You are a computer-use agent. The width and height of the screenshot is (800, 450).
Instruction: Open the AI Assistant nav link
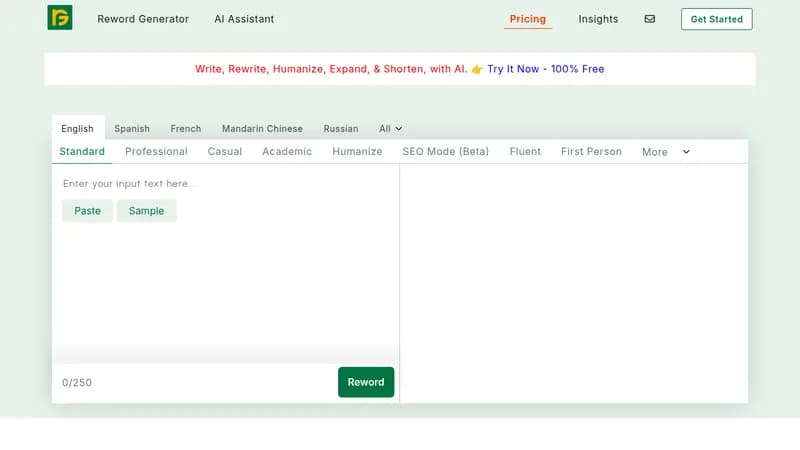(244, 19)
